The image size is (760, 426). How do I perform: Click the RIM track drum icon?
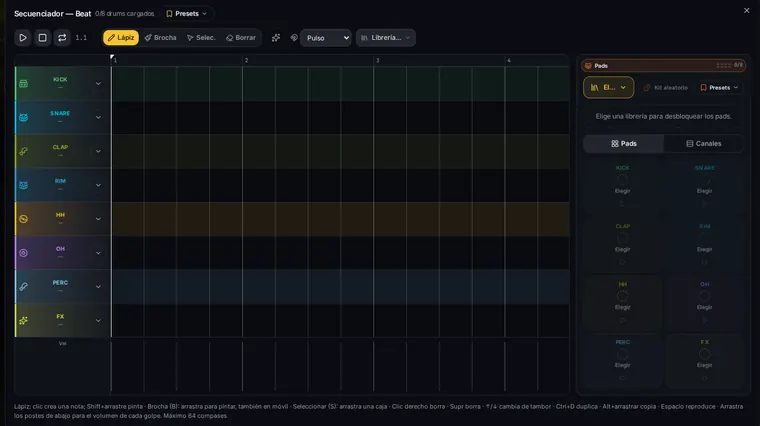click(x=23, y=185)
